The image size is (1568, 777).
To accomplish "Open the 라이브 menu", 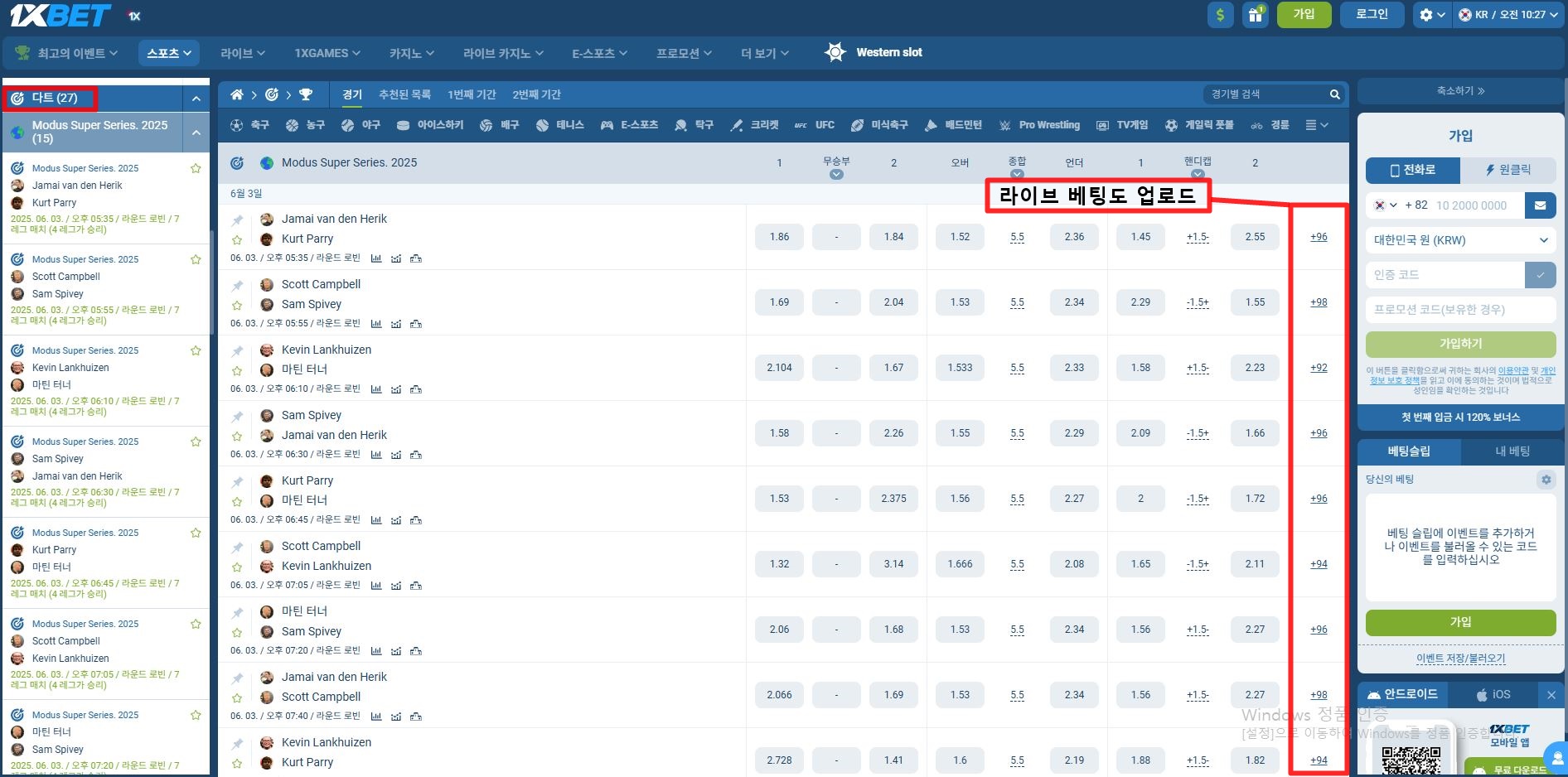I will coord(243,53).
